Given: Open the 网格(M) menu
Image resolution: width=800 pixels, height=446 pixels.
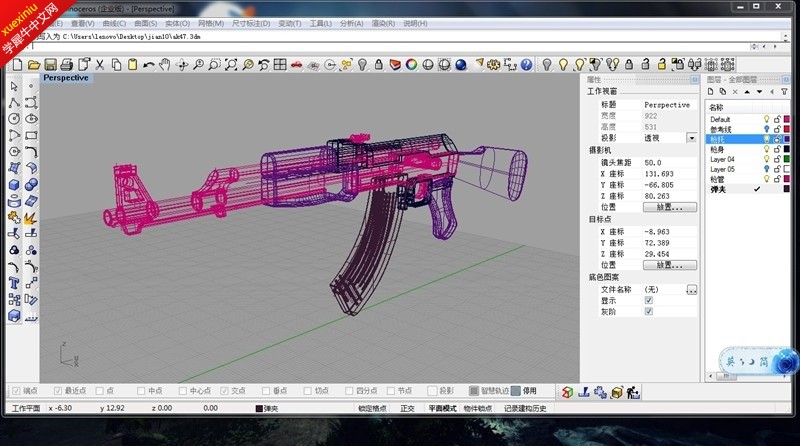Looking at the screenshot, I should [211, 23].
